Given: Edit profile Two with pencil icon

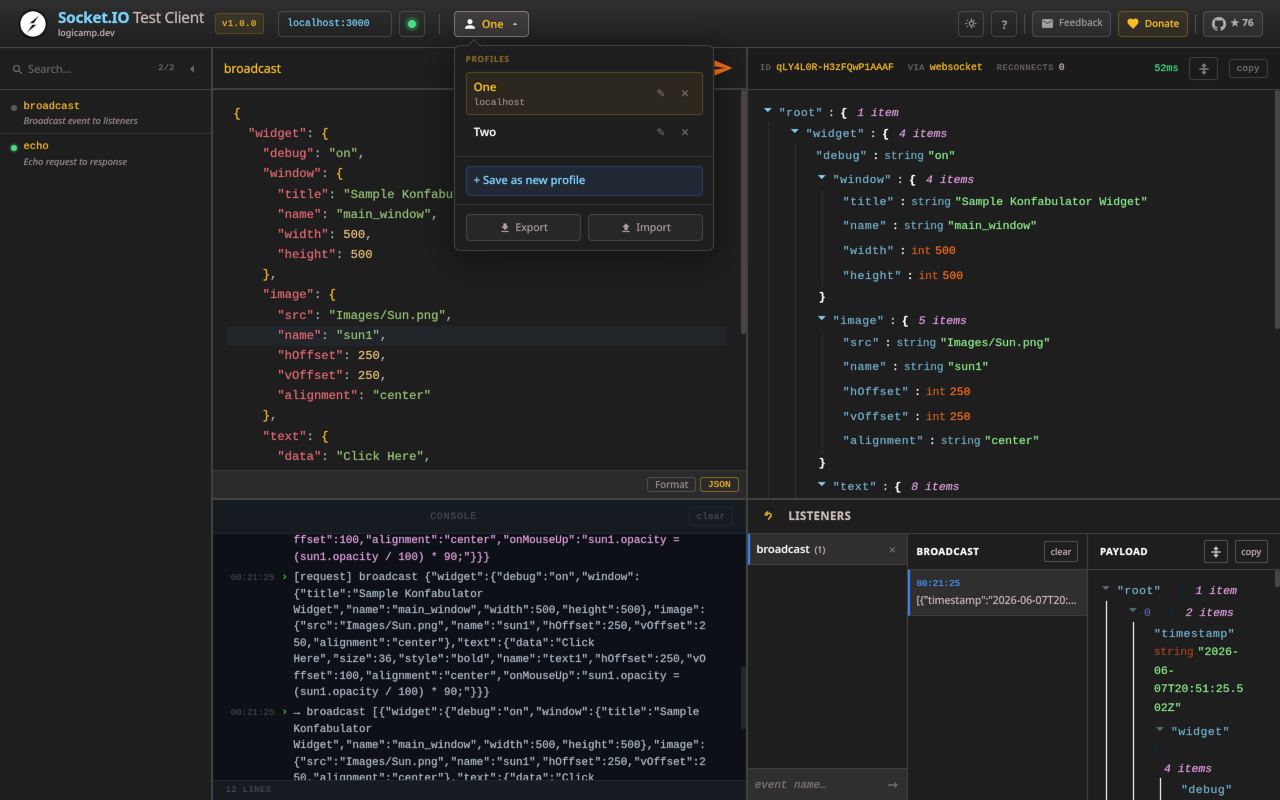Looking at the screenshot, I should point(660,132).
